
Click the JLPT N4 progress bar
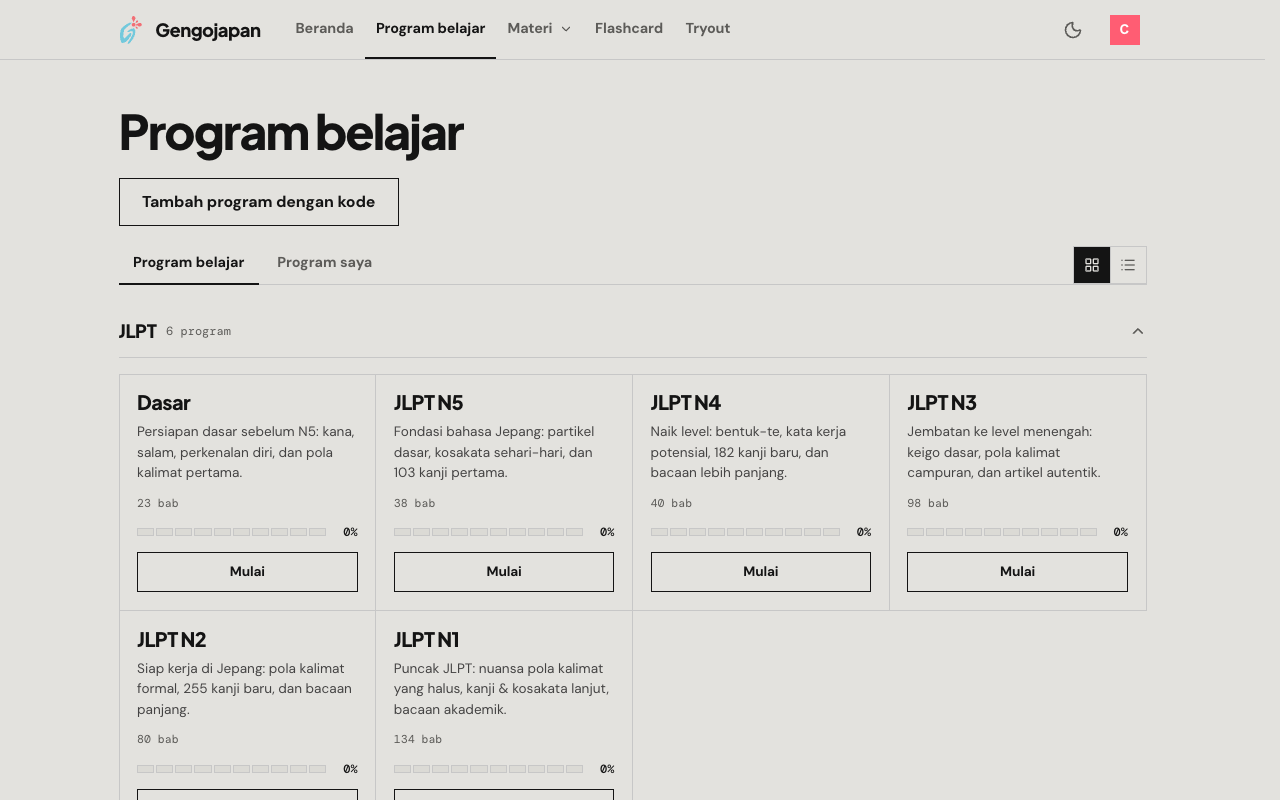[746, 532]
